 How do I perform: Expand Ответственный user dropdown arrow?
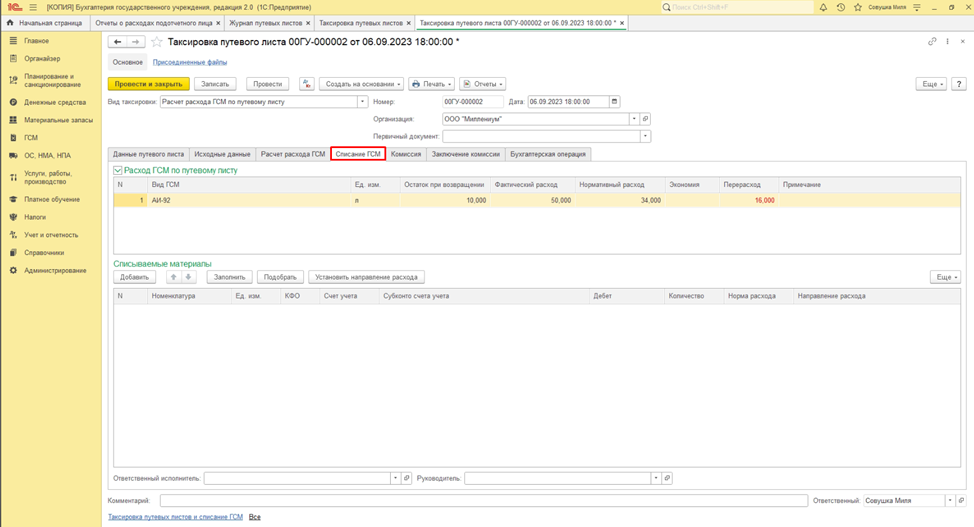pyautogui.click(x=950, y=500)
